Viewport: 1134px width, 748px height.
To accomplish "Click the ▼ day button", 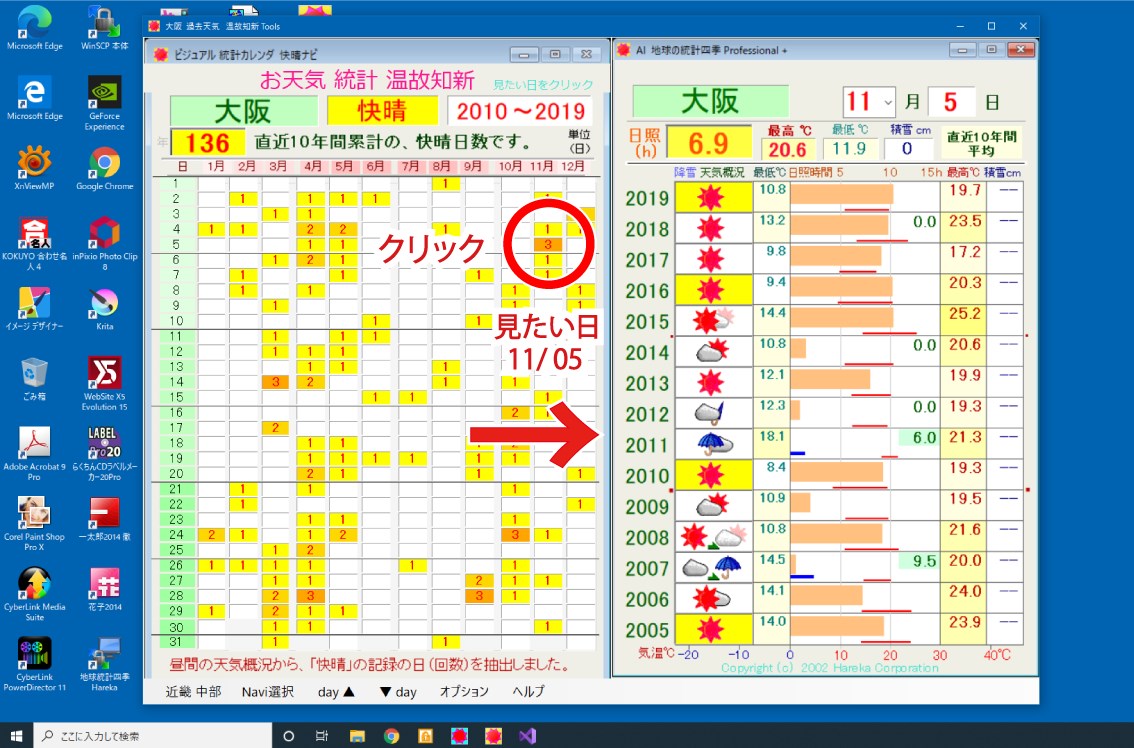I will coord(401,690).
